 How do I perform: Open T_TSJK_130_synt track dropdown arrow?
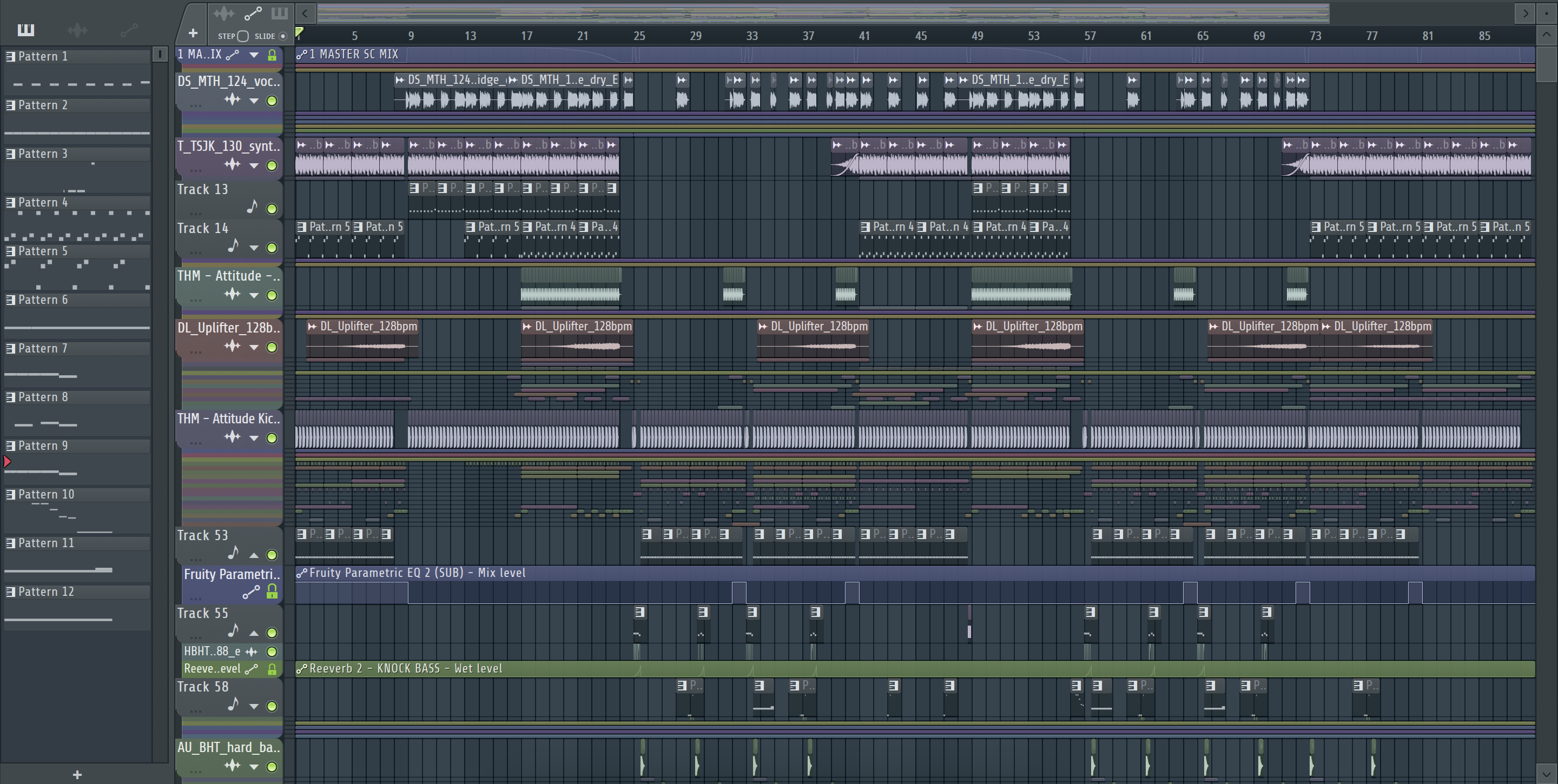[254, 165]
